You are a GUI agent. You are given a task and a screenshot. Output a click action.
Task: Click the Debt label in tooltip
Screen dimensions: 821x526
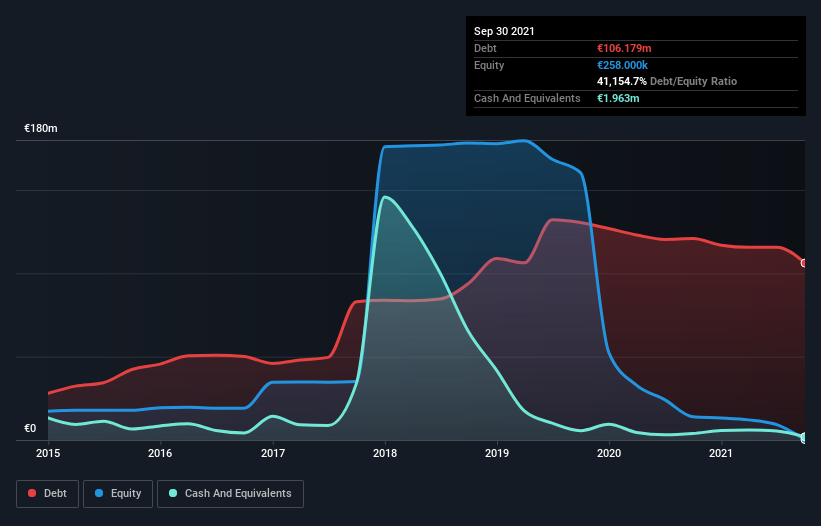pyautogui.click(x=485, y=48)
